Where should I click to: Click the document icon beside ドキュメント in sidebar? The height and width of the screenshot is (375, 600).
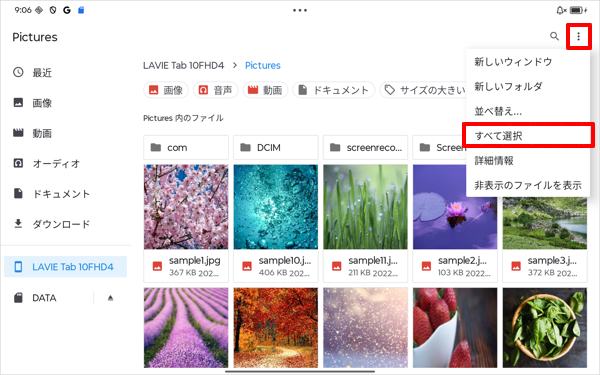tap(18, 193)
